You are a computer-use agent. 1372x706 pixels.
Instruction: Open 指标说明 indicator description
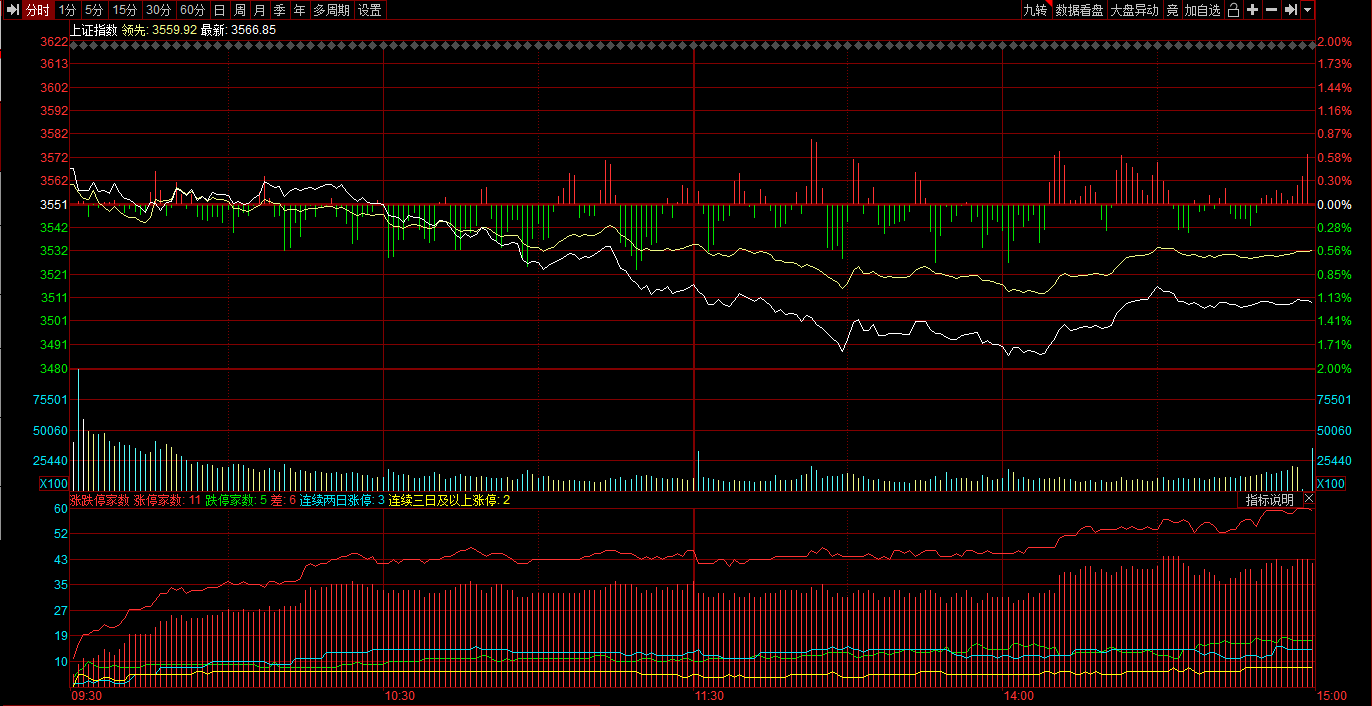point(1269,499)
